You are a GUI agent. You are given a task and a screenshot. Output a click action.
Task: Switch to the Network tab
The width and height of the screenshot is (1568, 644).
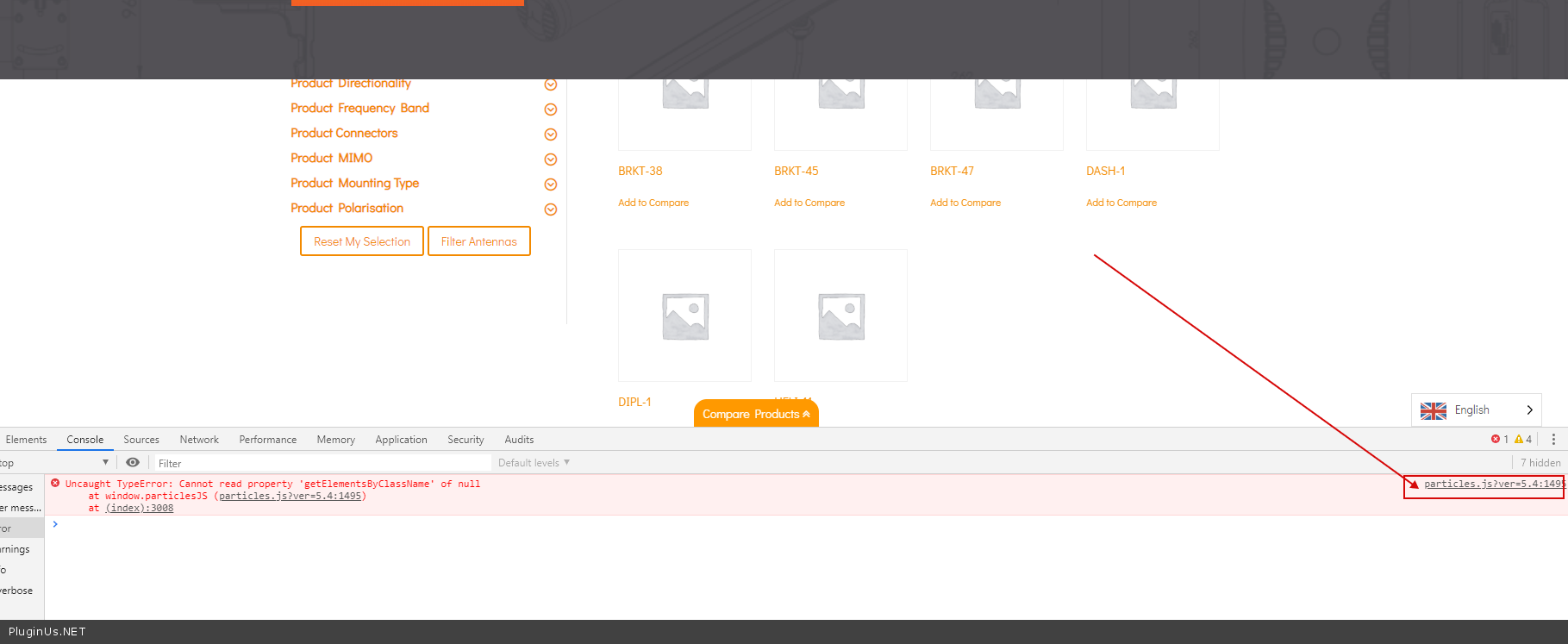tap(199, 440)
